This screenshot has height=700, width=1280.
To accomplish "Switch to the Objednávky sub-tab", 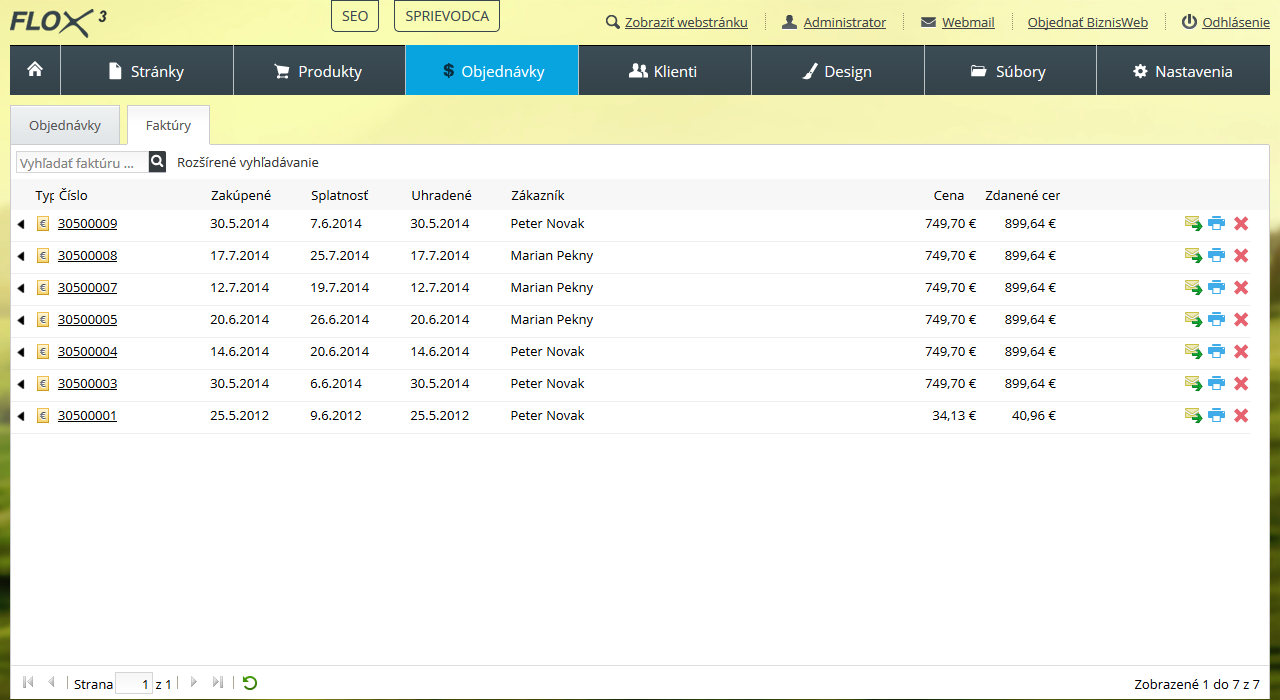I will pos(65,126).
